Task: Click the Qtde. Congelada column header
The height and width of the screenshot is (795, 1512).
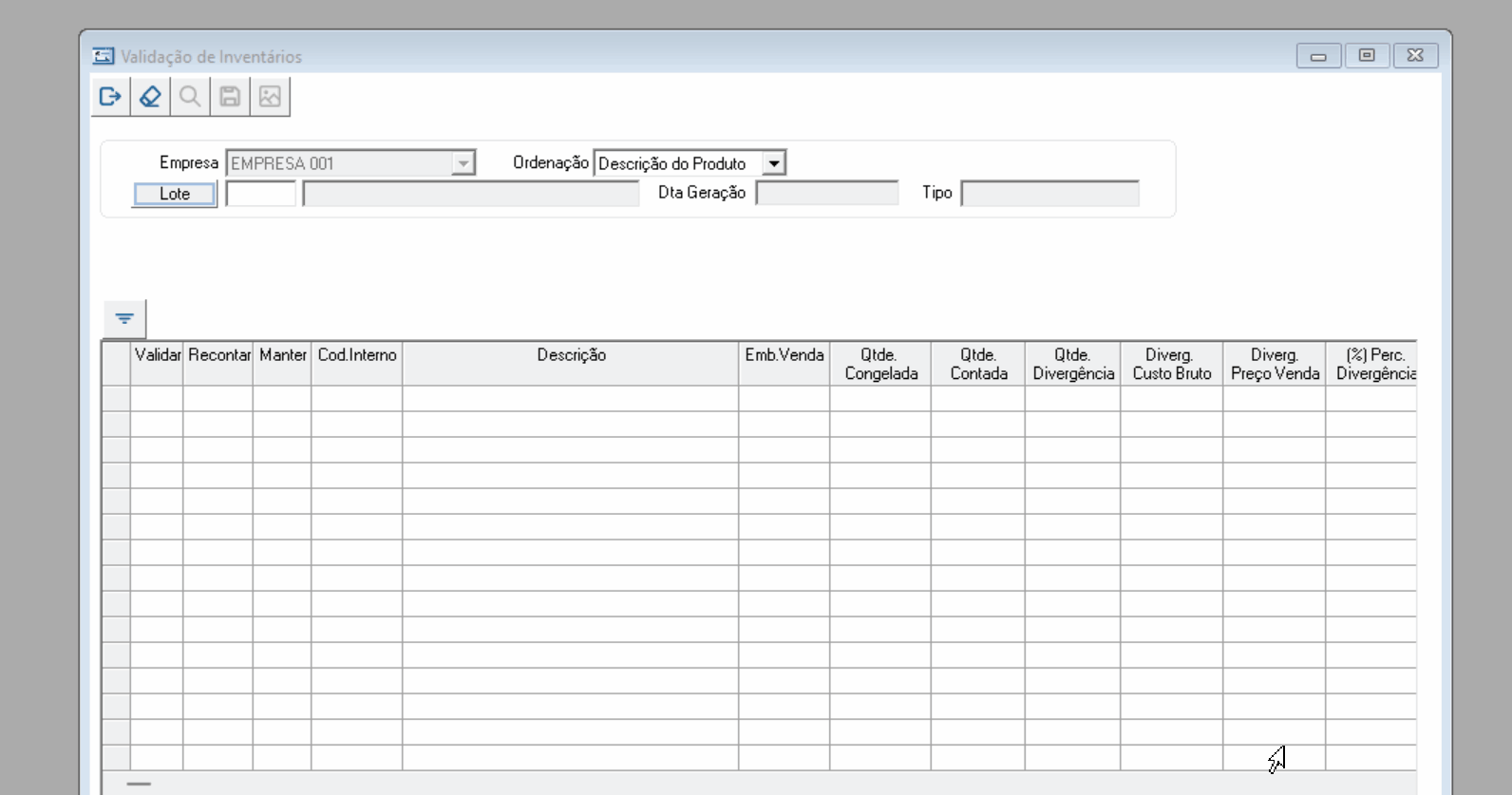Action: pyautogui.click(x=880, y=364)
